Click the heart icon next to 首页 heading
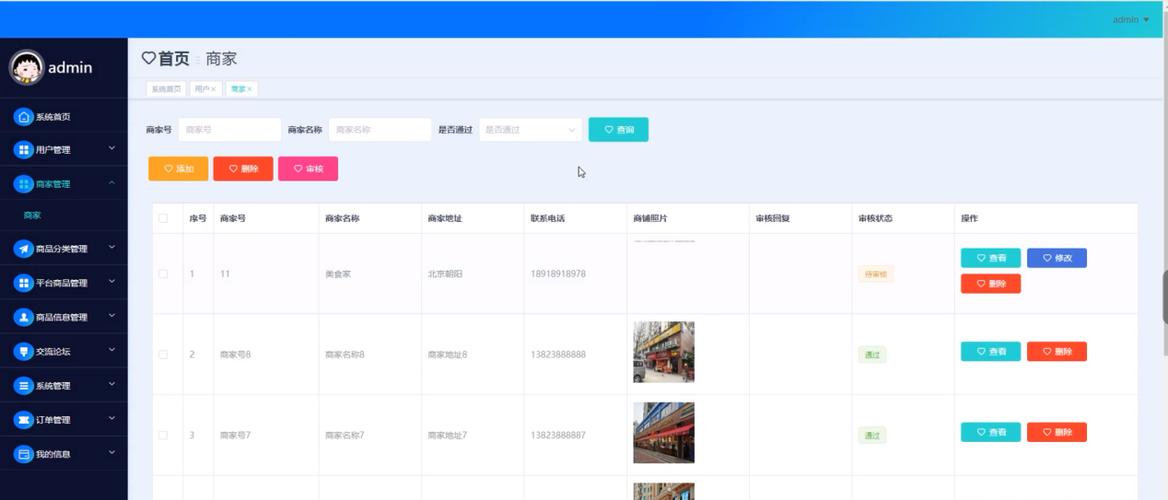 coord(149,58)
